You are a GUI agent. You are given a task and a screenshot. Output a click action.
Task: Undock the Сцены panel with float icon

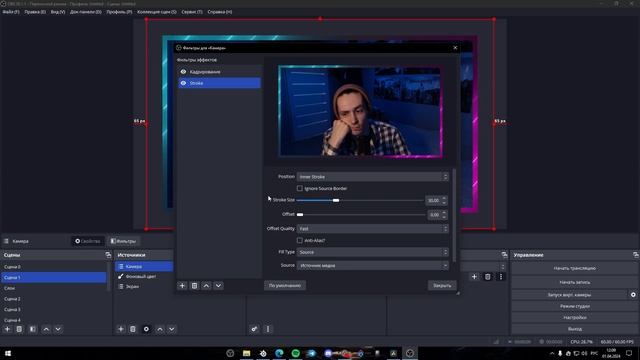point(108,255)
